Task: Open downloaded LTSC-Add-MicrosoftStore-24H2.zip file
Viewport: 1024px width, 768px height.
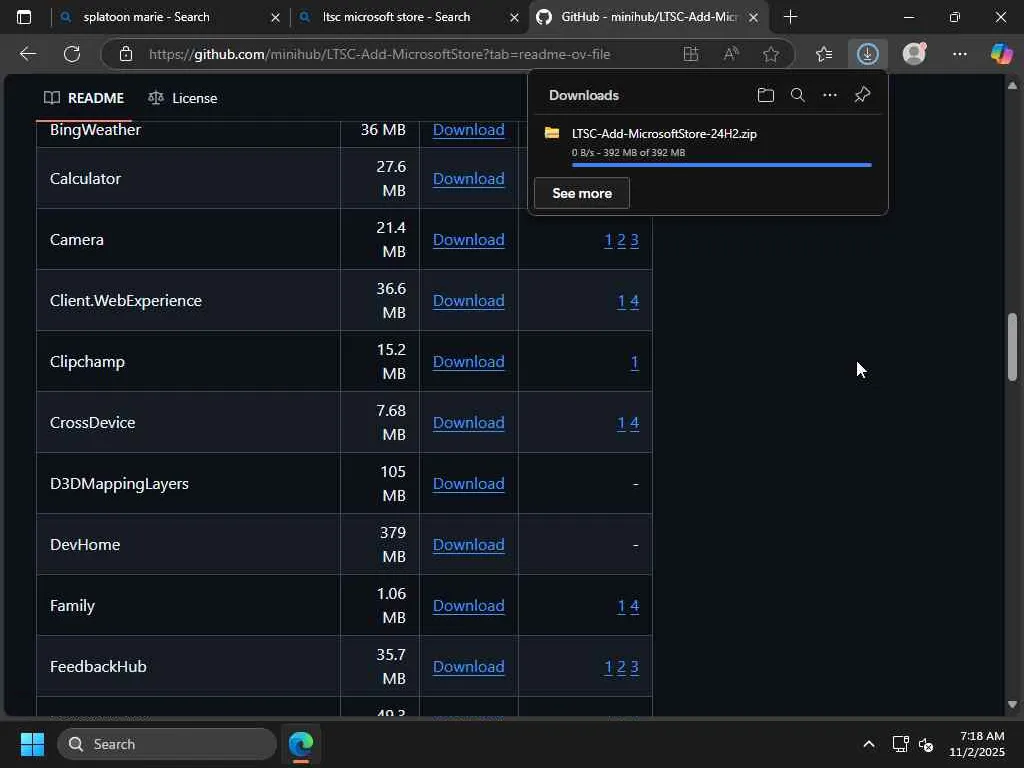Action: [x=664, y=134]
